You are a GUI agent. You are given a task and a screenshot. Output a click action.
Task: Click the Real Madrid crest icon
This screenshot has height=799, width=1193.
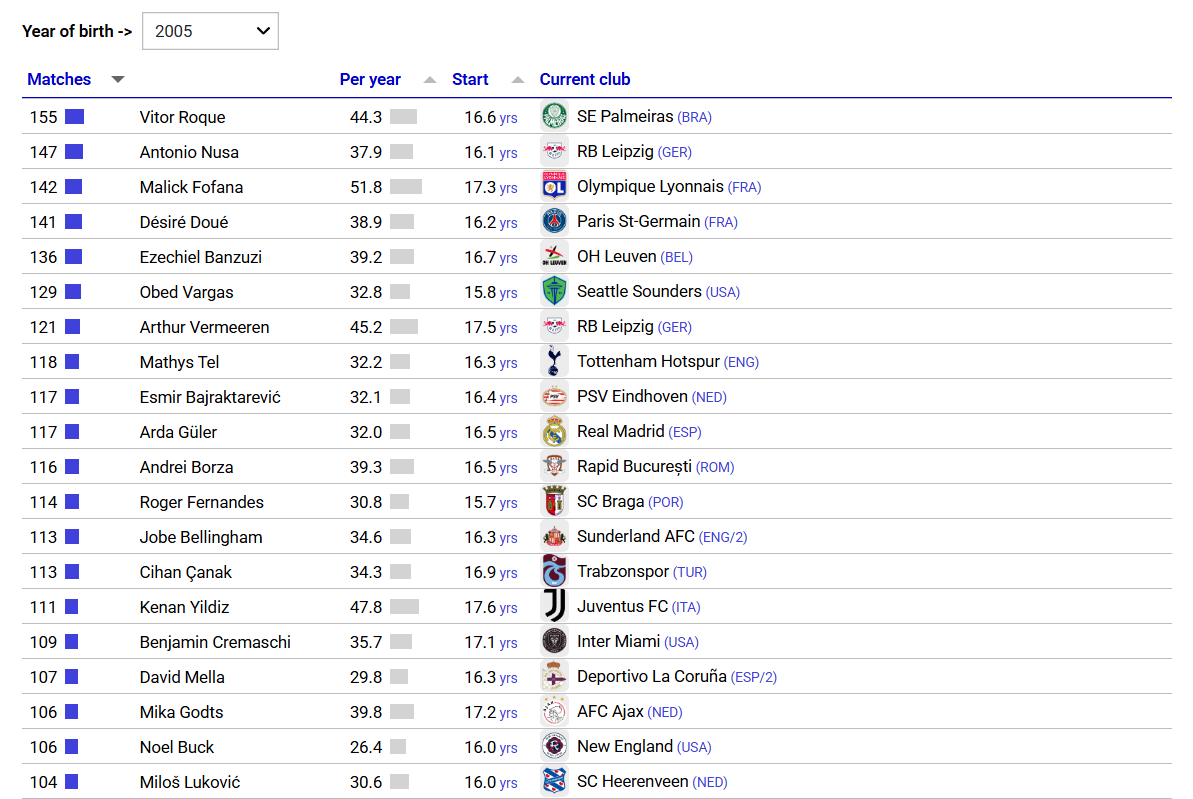pyautogui.click(x=554, y=431)
